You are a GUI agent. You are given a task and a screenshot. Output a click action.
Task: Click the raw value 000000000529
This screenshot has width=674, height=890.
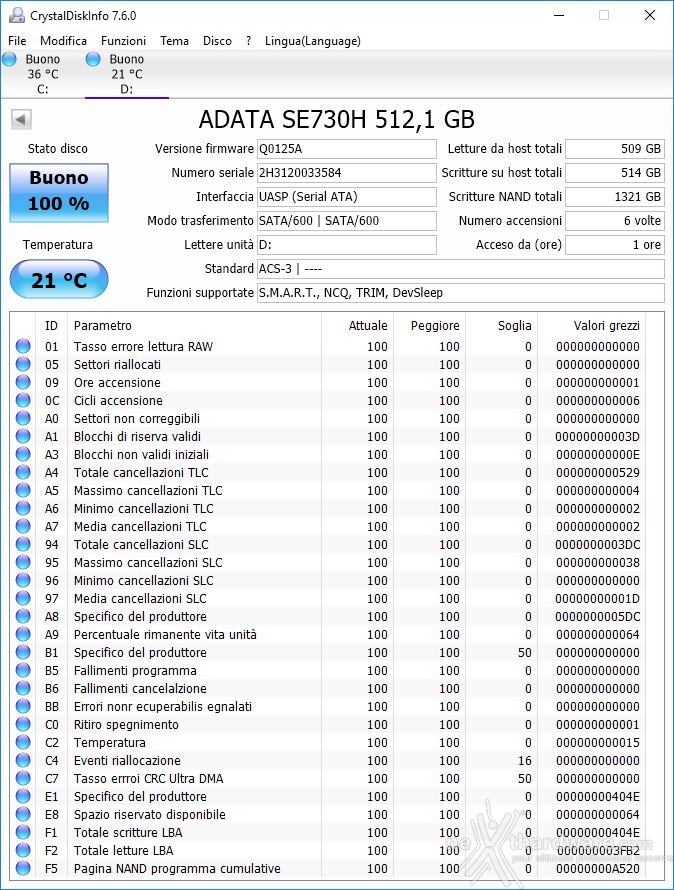(597, 472)
